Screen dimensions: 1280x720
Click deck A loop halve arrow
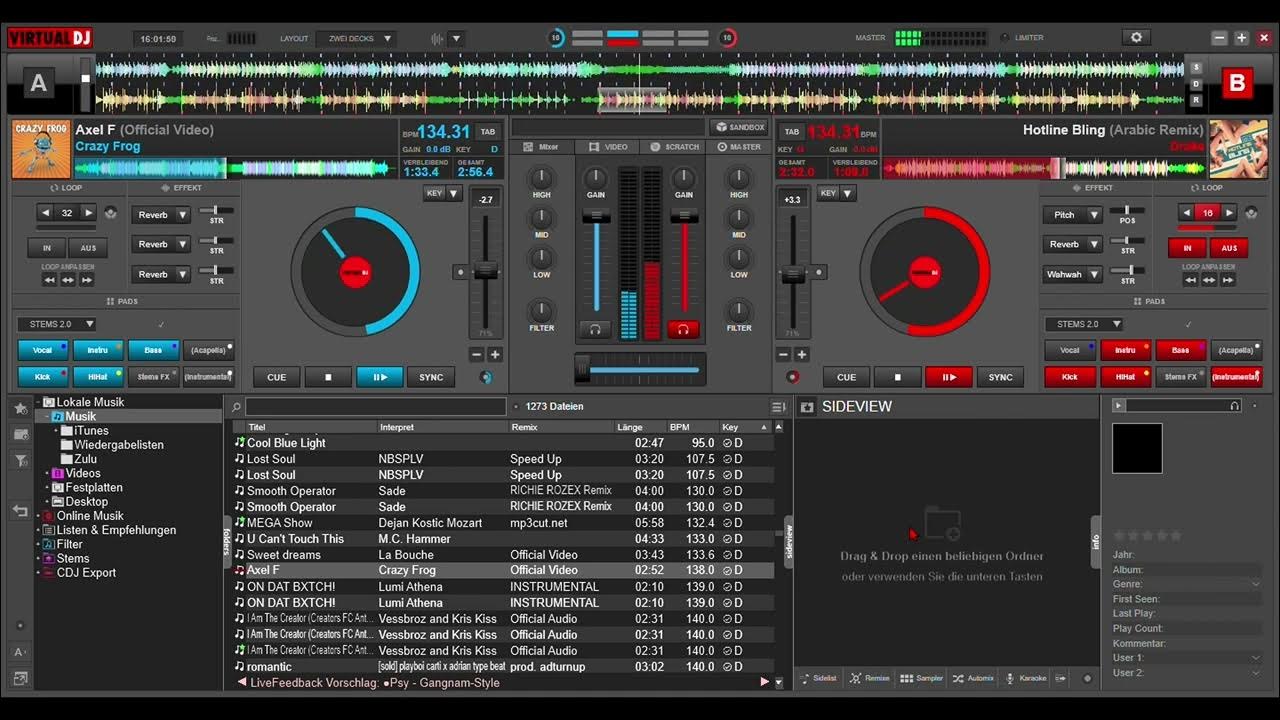(45, 213)
